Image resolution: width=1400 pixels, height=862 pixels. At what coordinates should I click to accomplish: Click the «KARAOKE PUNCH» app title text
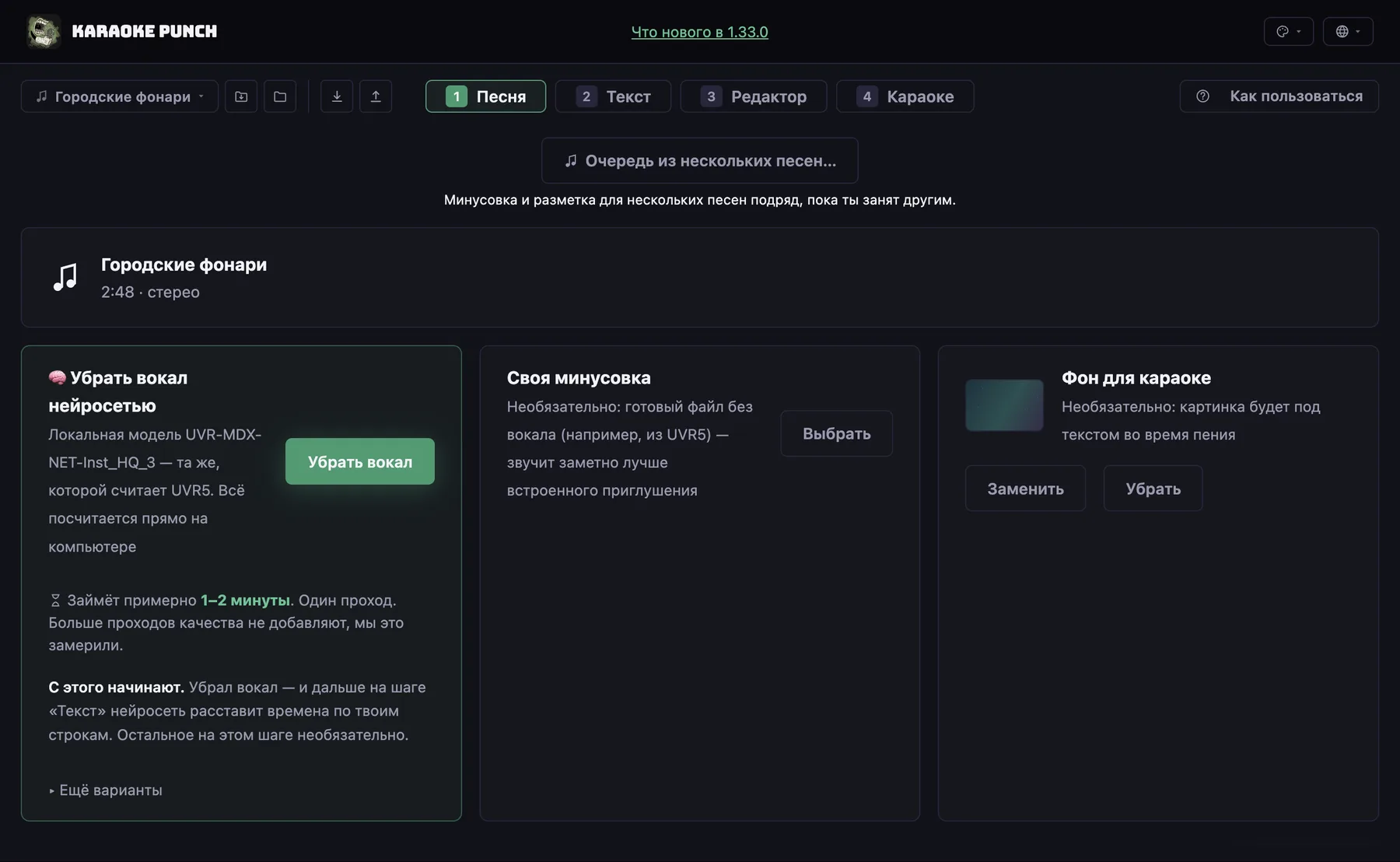pos(145,31)
